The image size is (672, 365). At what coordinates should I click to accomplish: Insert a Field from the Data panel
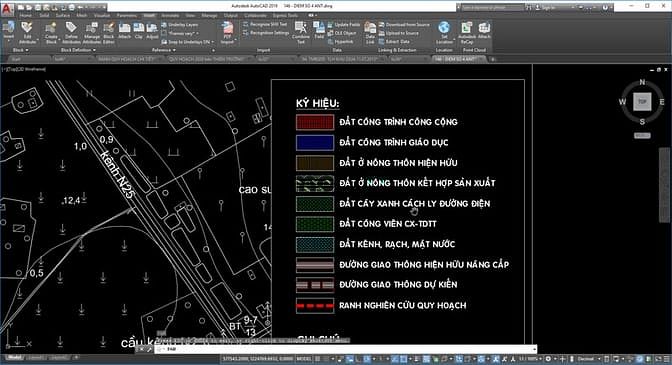pos(319,31)
